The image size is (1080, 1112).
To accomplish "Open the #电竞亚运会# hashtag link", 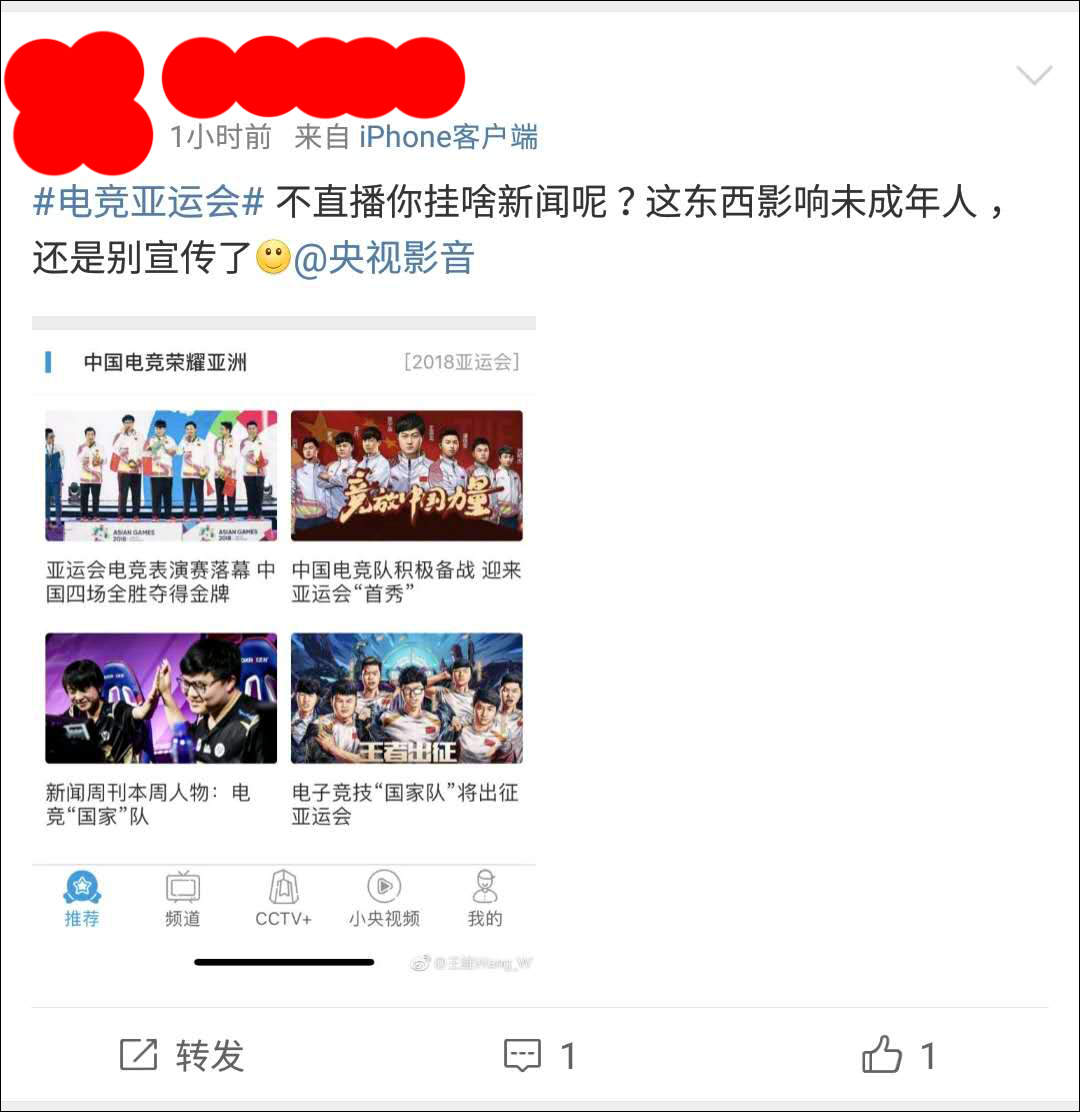I will (x=149, y=201).
